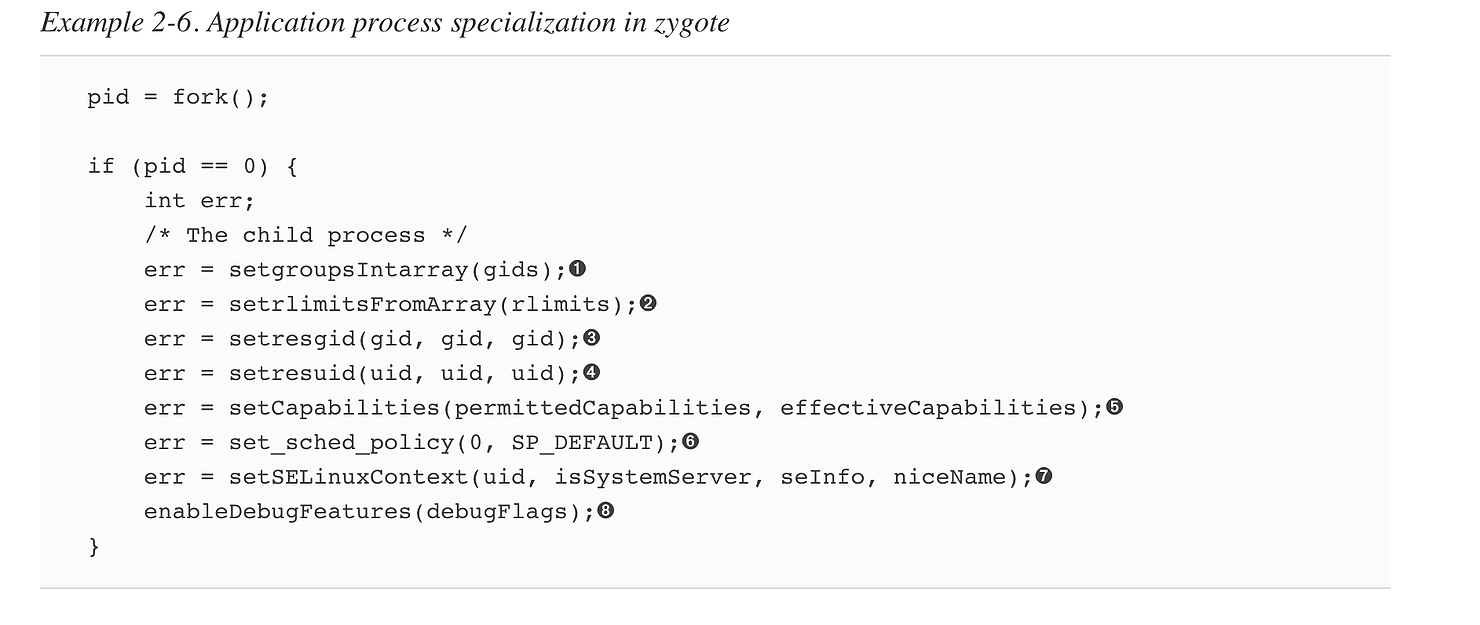1480x625 pixels.
Task: Click callout marker 8 after enableDebugFeatures
Action: coord(605,511)
